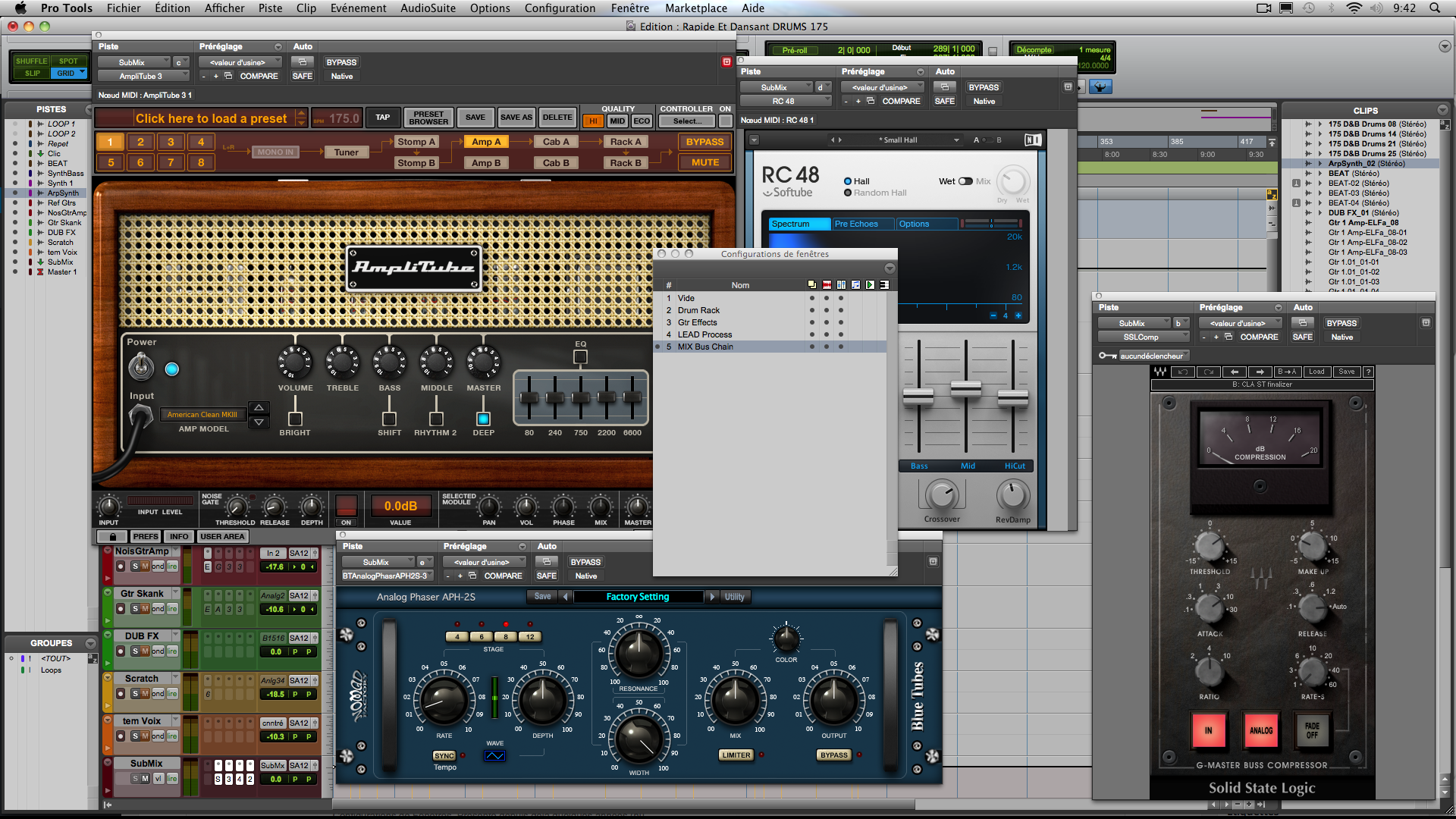Open AmpliTube PREFS

tap(146, 536)
